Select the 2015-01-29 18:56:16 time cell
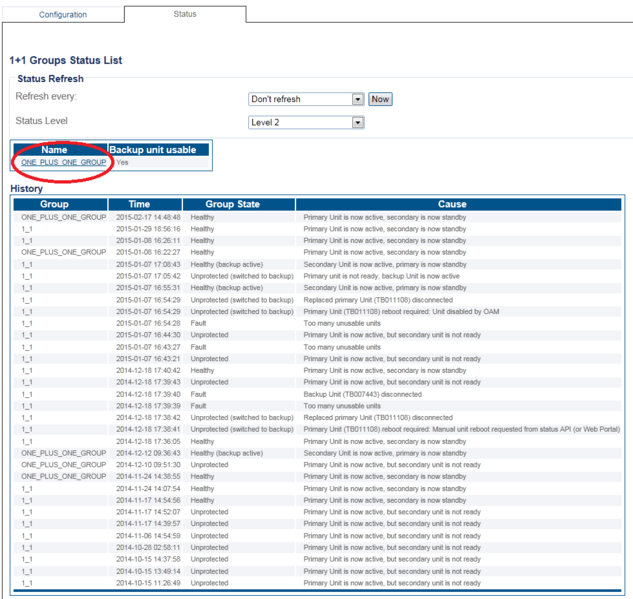 click(148, 229)
